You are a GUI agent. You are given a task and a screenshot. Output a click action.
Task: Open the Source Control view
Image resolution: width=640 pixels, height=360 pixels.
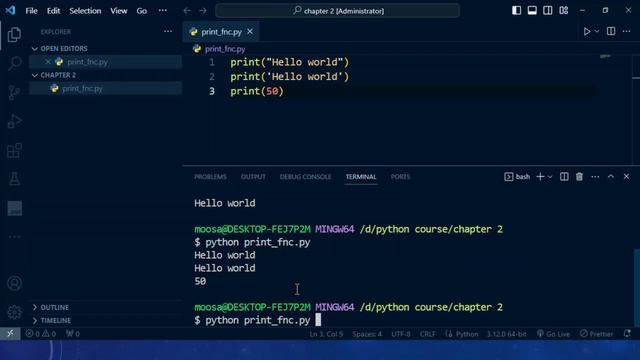14,93
